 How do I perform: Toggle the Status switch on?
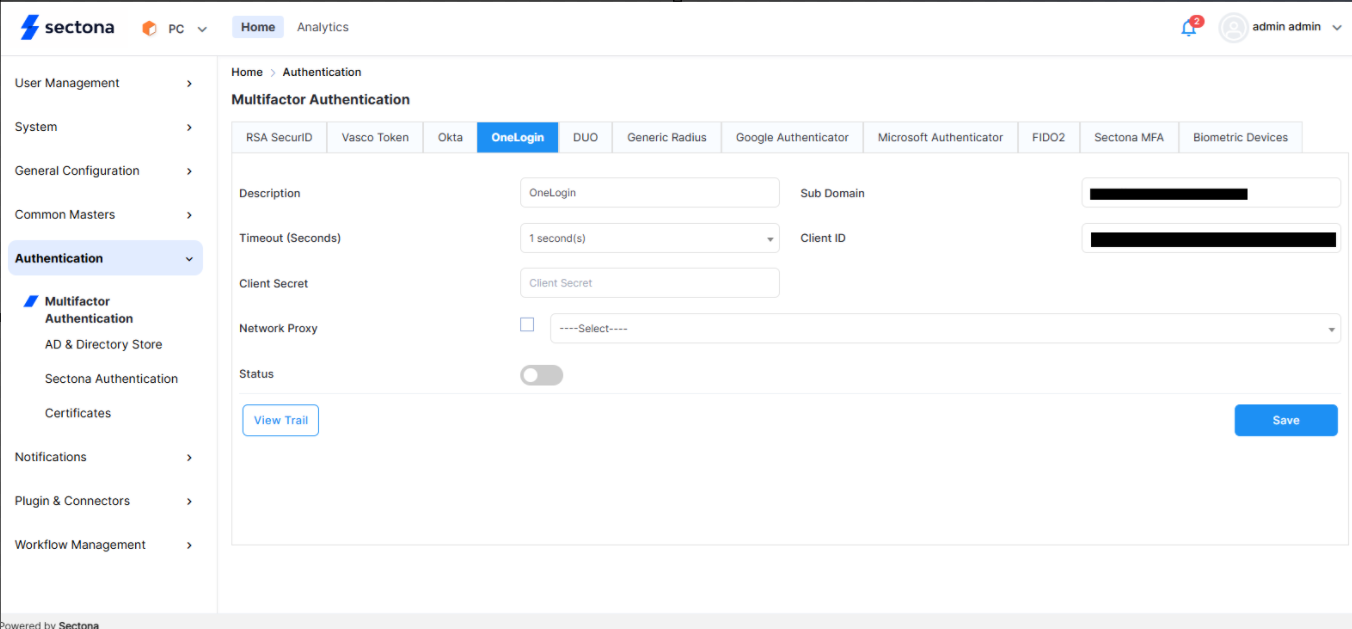[541, 375]
